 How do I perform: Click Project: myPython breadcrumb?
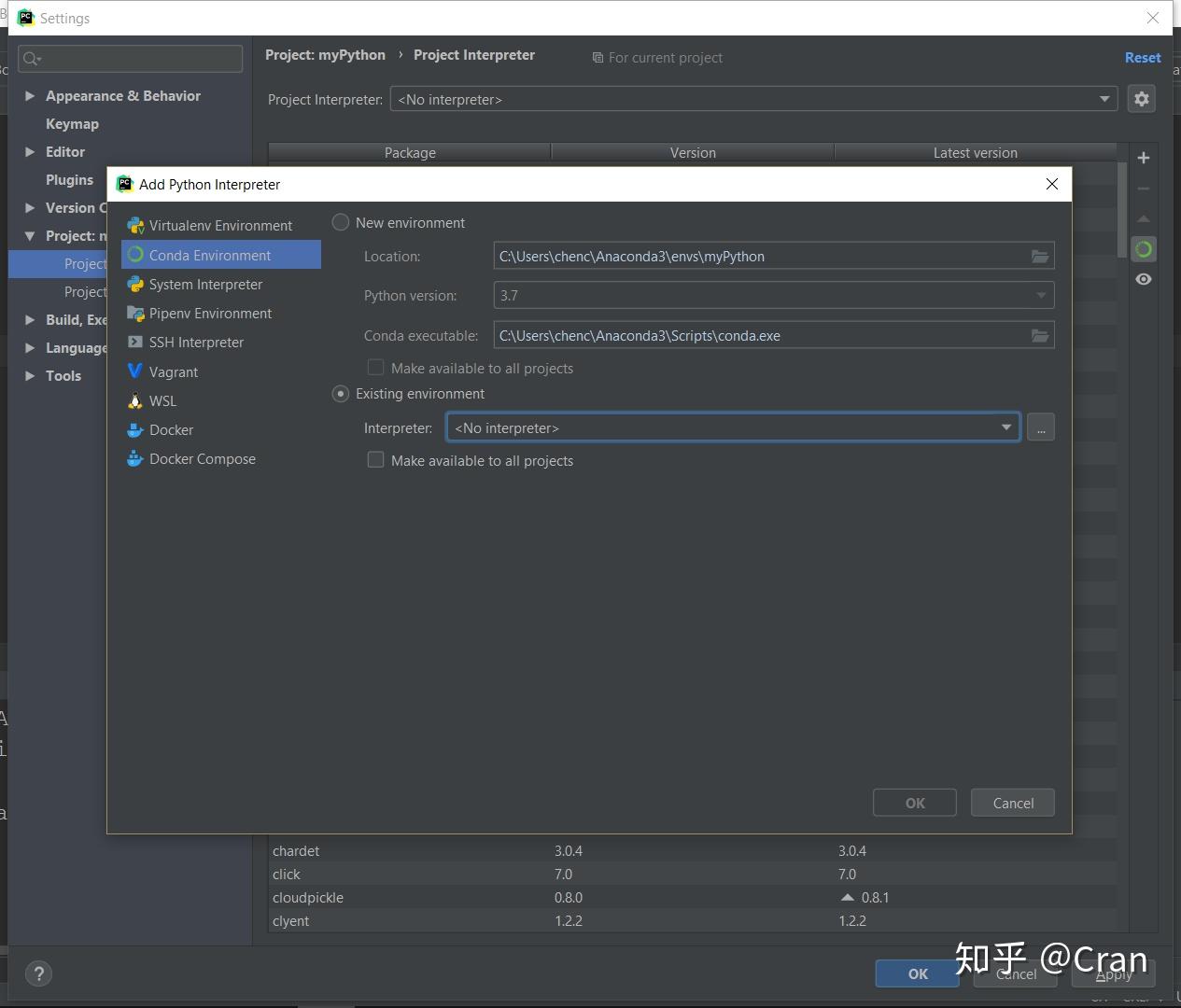click(325, 55)
